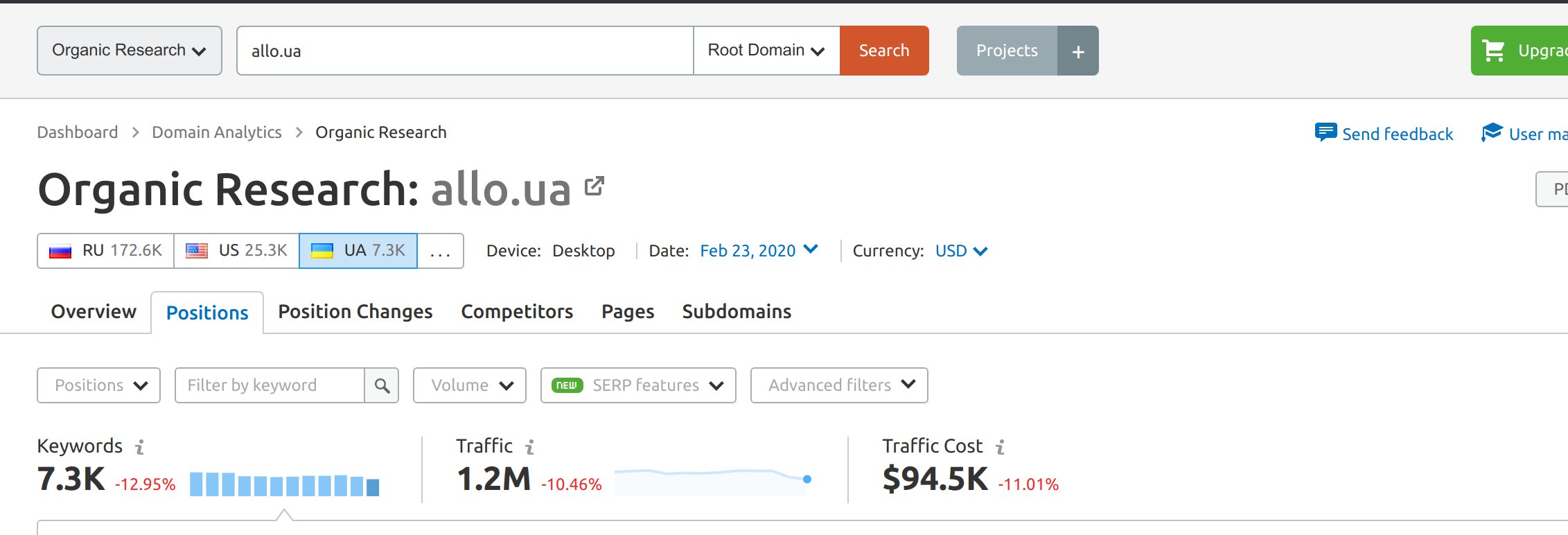Open the Position Changes tab
1568x535 pixels.
[x=355, y=312]
